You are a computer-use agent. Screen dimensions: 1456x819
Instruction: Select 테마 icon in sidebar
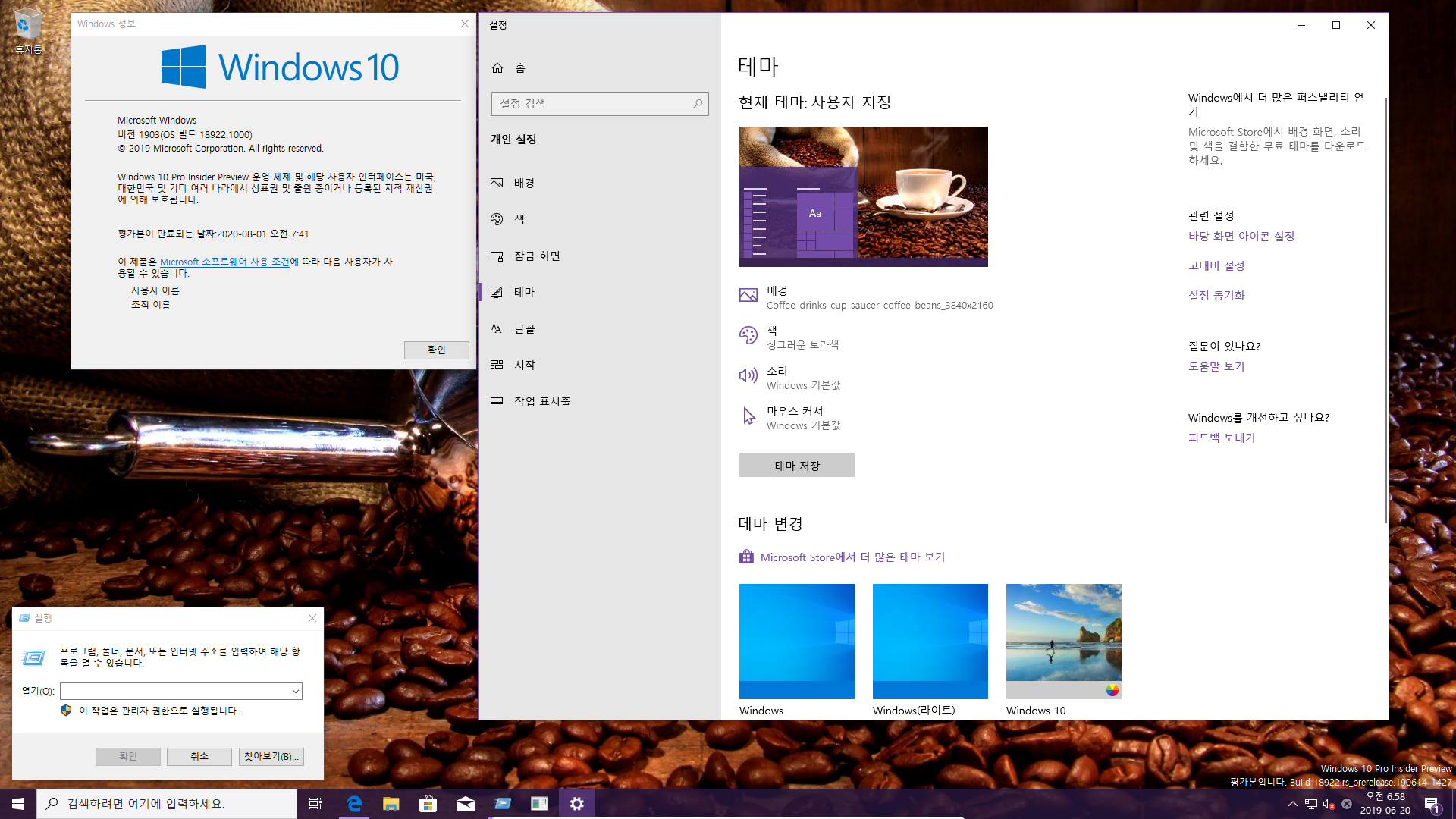click(x=497, y=293)
